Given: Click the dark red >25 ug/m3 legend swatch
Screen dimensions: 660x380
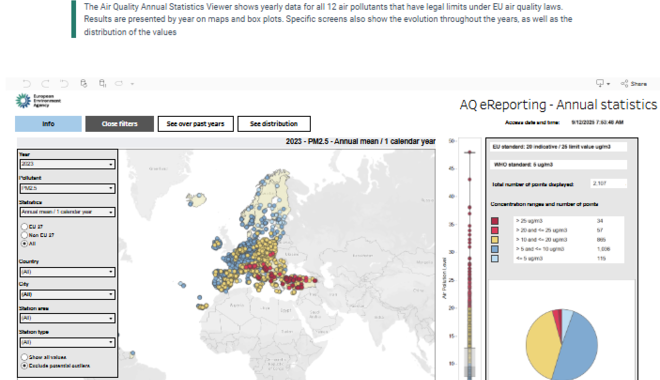Looking at the screenshot, I should pos(495,221).
